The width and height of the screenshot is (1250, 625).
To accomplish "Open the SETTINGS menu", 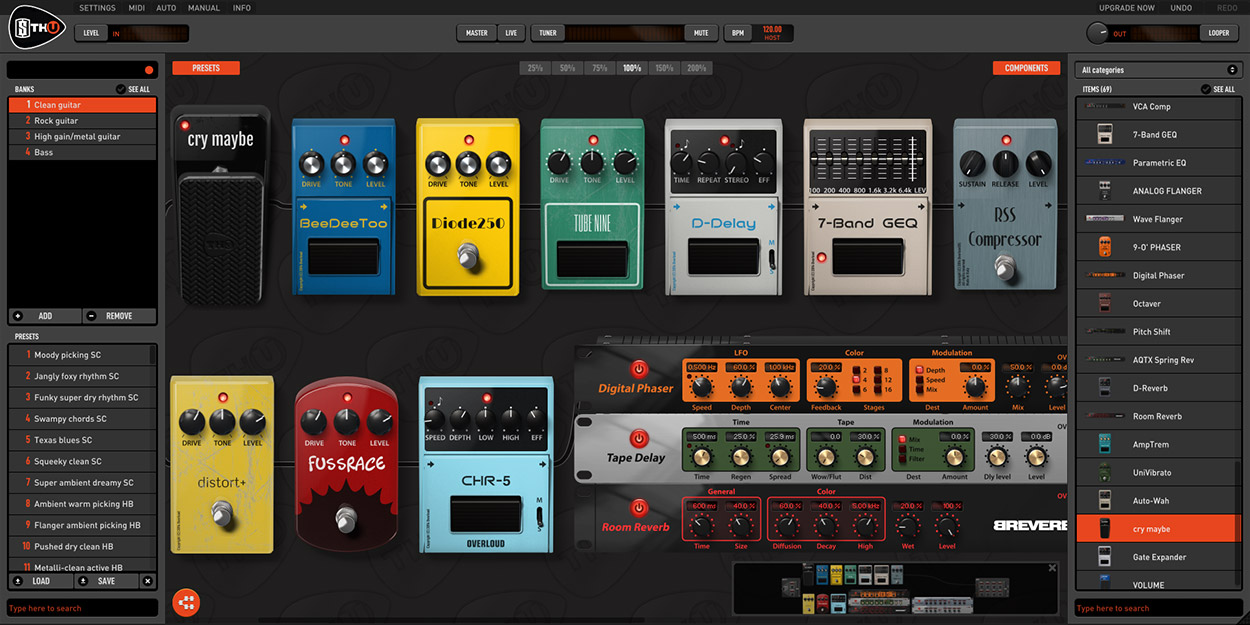I will tap(97, 8).
